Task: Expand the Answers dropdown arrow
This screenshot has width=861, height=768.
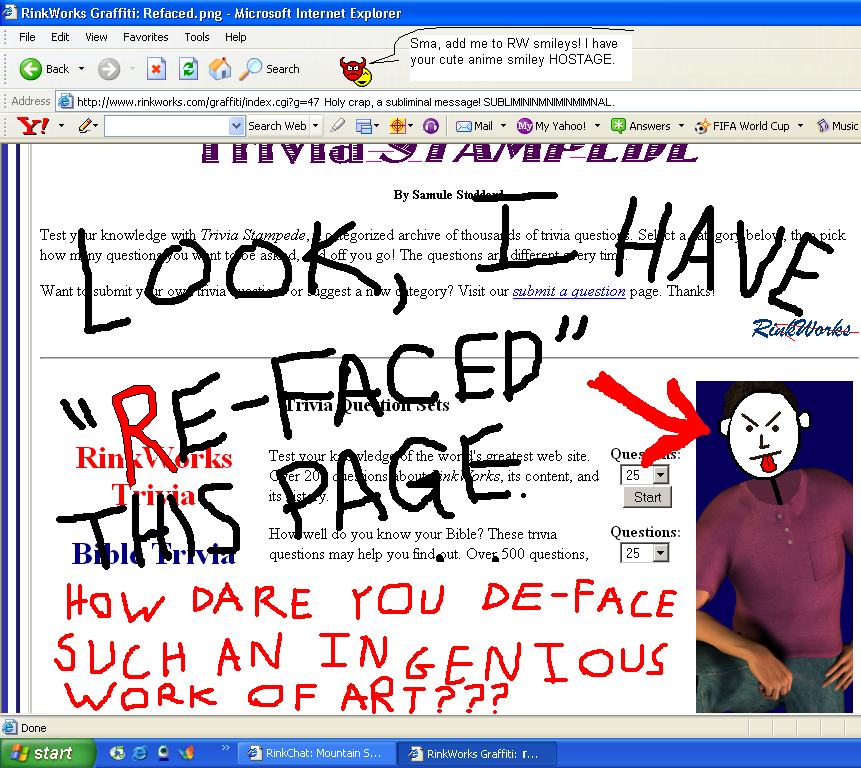Action: point(681,126)
